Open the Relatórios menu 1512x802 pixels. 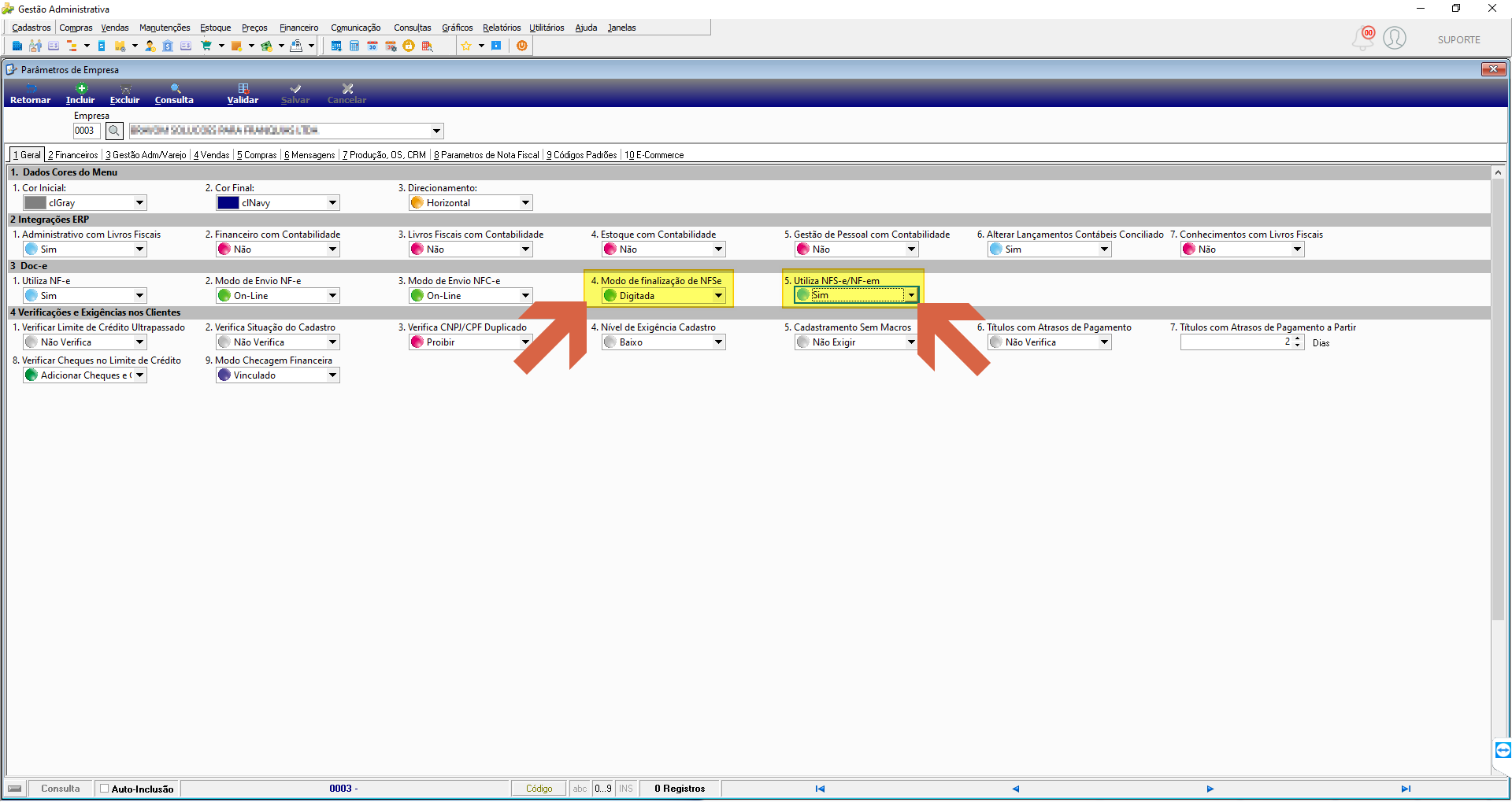click(502, 28)
